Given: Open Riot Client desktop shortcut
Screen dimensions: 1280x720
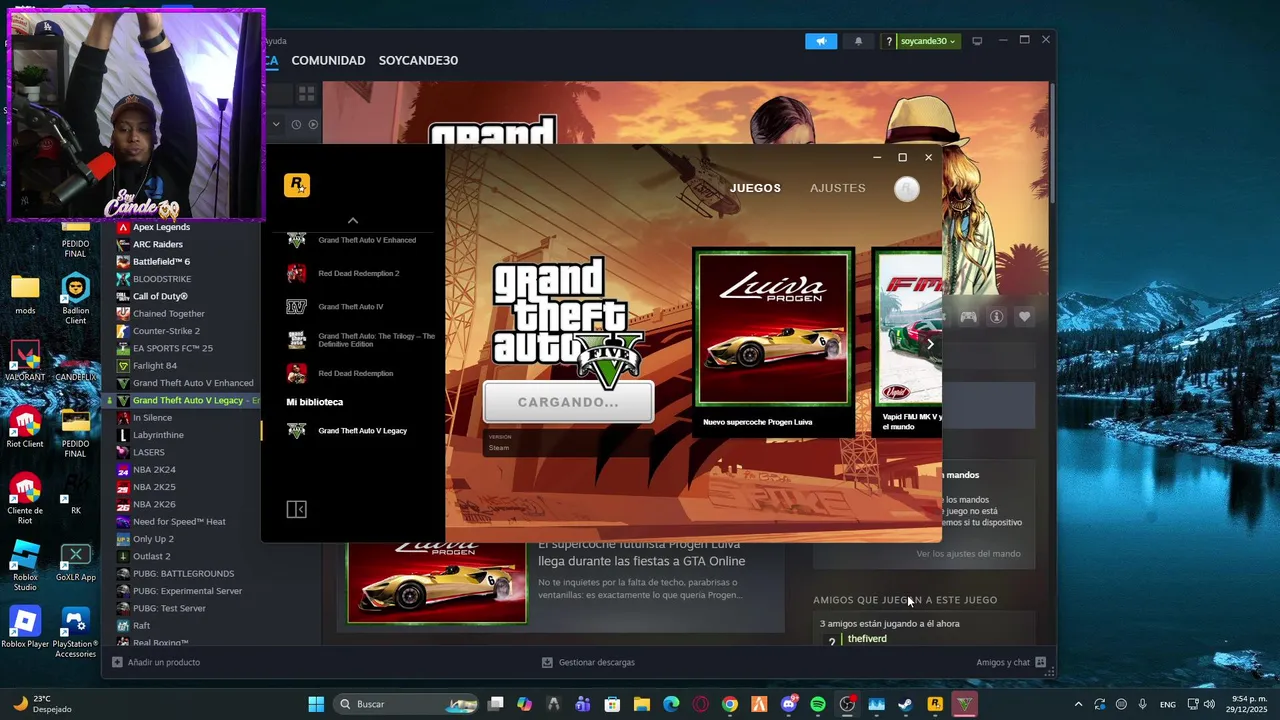Looking at the screenshot, I should pos(25,427).
